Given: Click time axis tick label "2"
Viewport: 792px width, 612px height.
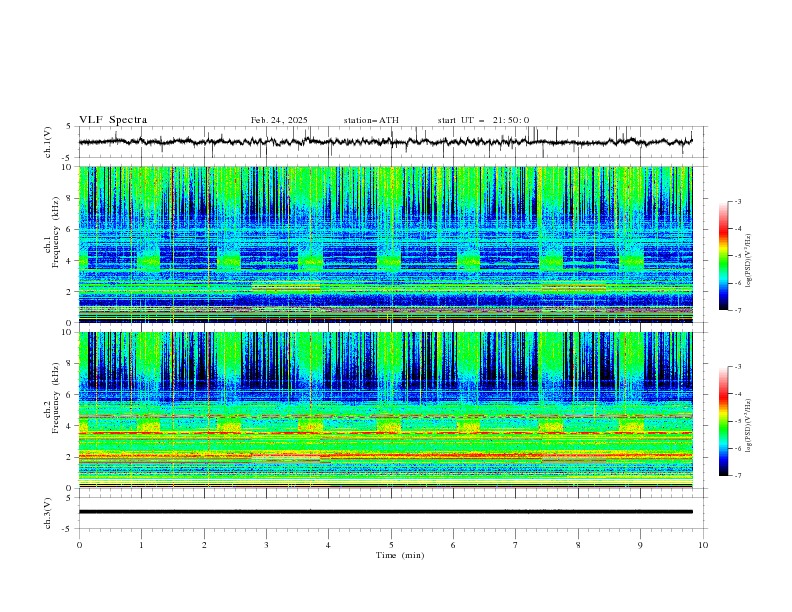Looking at the screenshot, I should pyautogui.click(x=204, y=545).
